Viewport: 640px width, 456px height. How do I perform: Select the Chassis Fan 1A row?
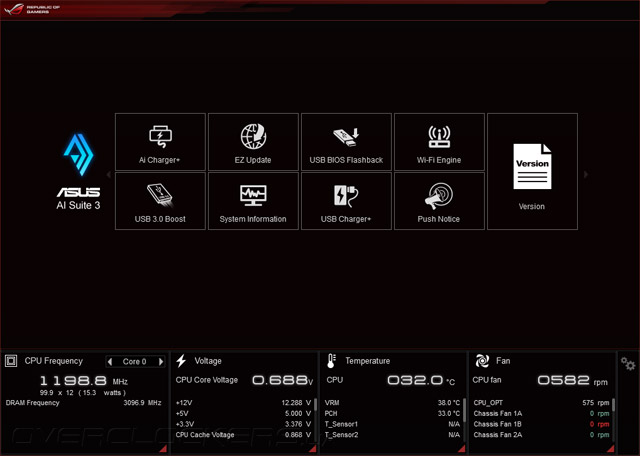point(541,414)
